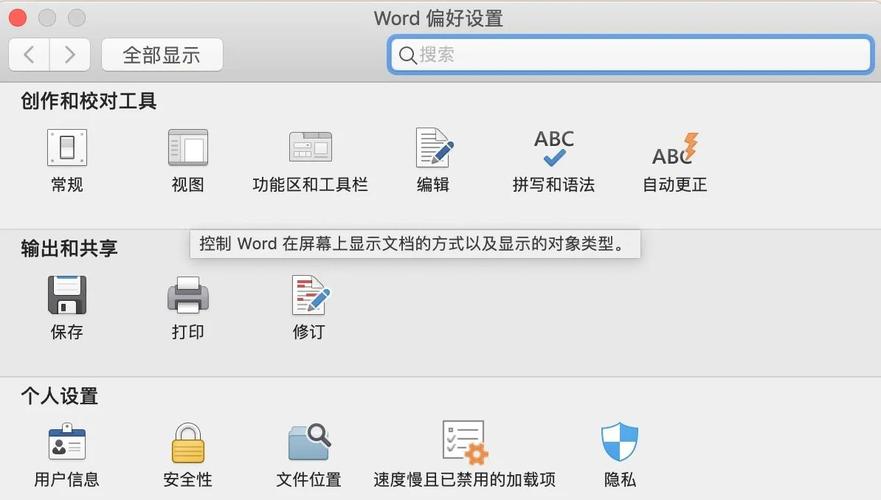Image resolution: width=881 pixels, height=500 pixels.
Task: Click the tooltip text about 控制 Word 在屏幕上显示文档
Action: coord(413,244)
